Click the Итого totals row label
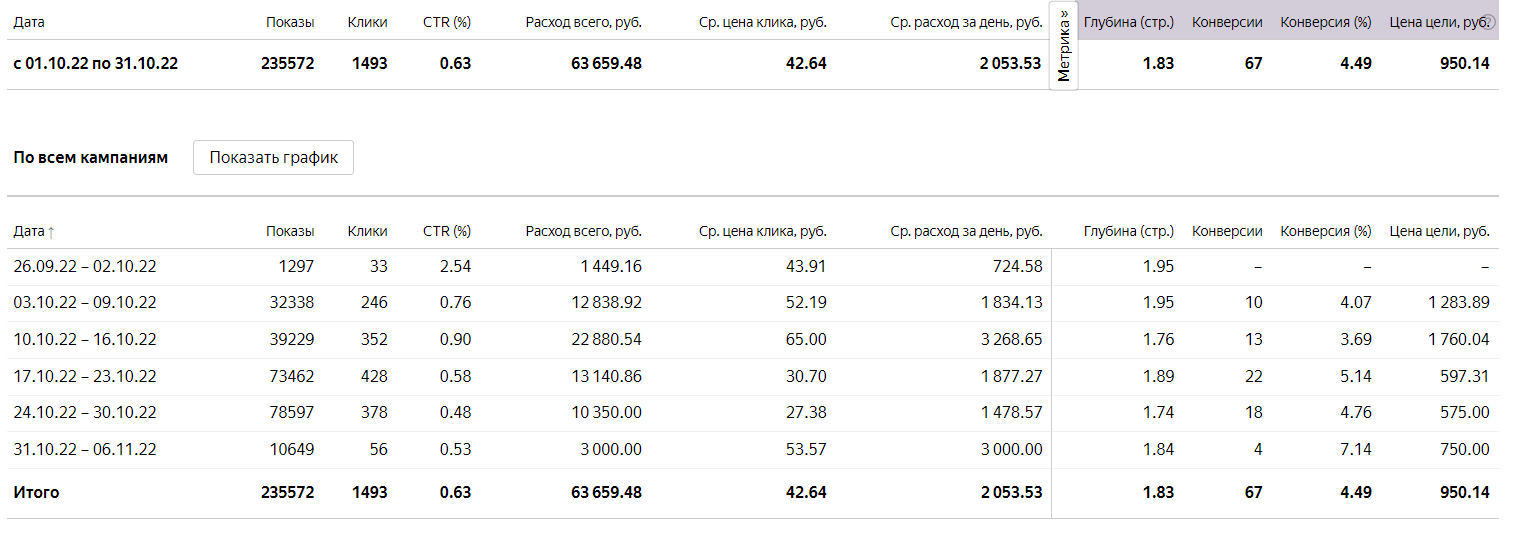 pos(36,493)
